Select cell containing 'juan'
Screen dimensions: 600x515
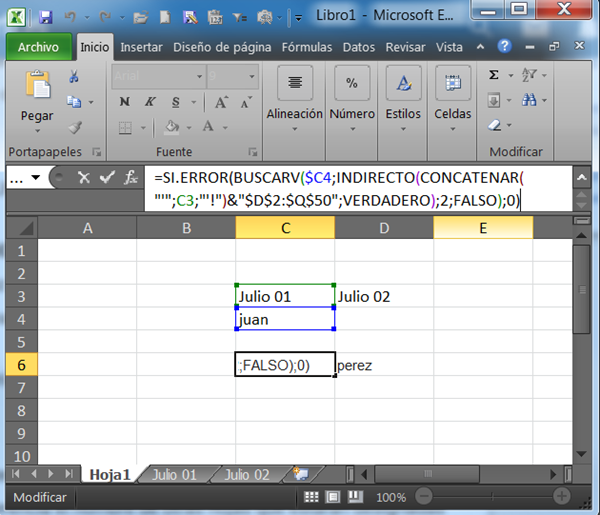pyautogui.click(x=285, y=319)
